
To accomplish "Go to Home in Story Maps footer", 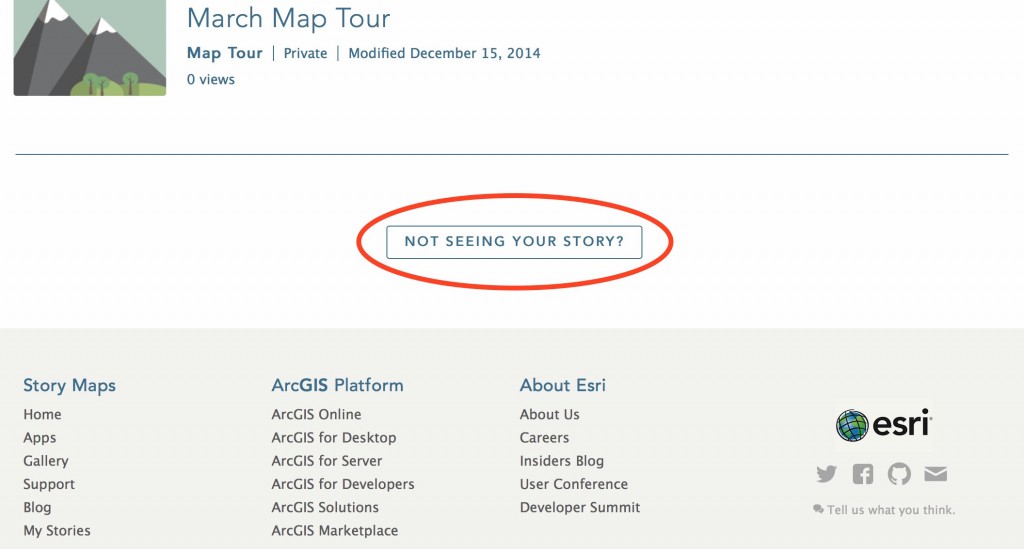I will pyautogui.click(x=42, y=414).
